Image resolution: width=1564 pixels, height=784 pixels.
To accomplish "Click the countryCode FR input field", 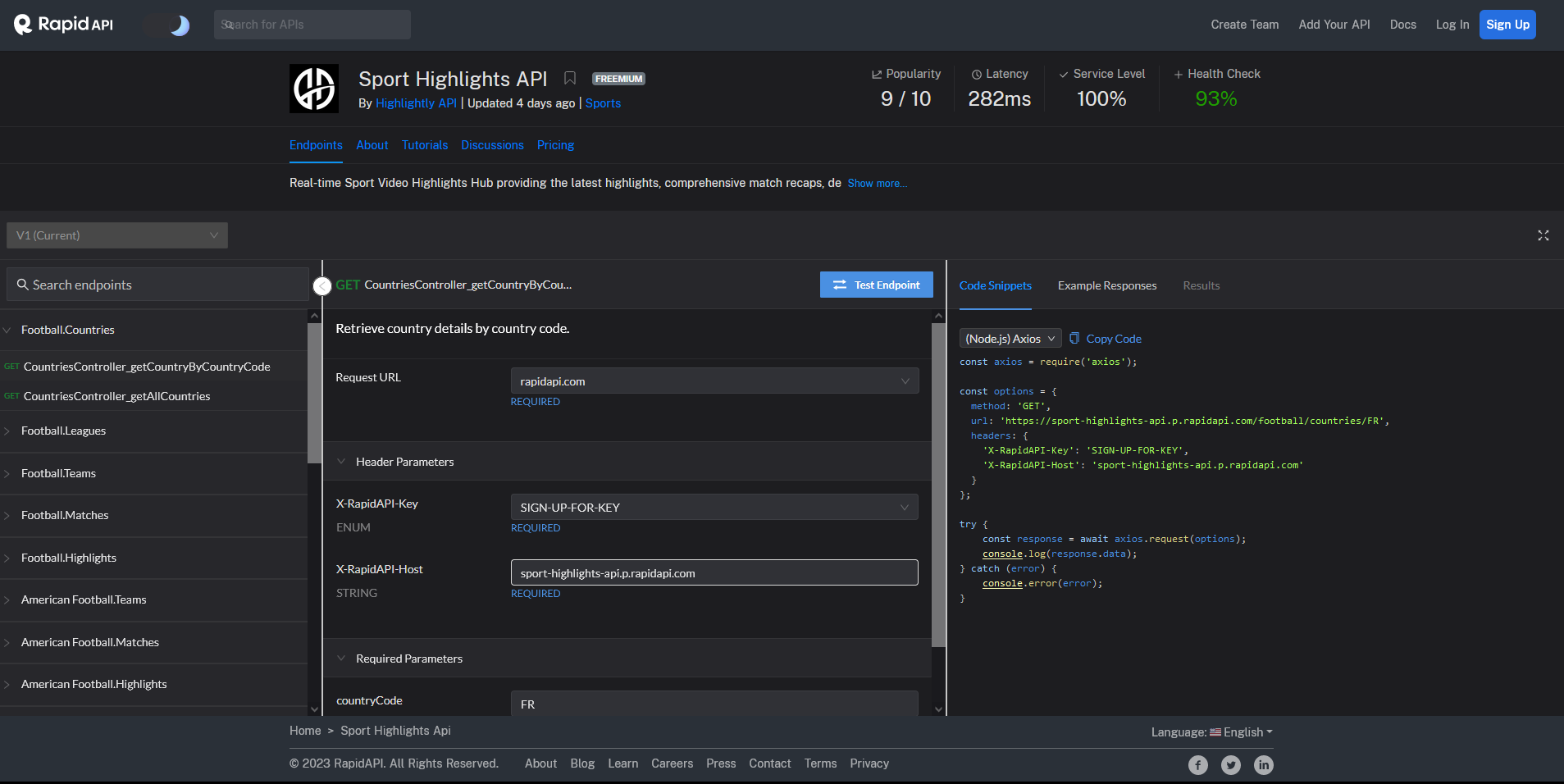I will point(714,704).
